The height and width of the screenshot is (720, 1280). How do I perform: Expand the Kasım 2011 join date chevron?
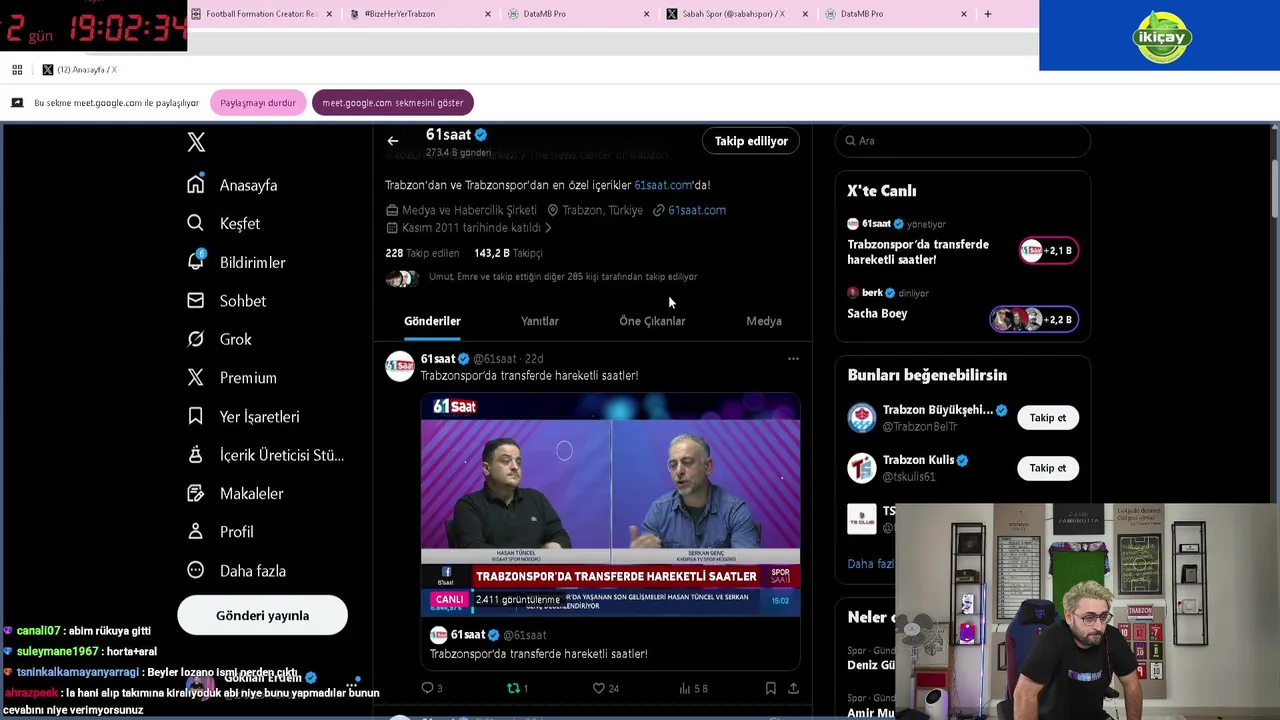pyautogui.click(x=547, y=228)
